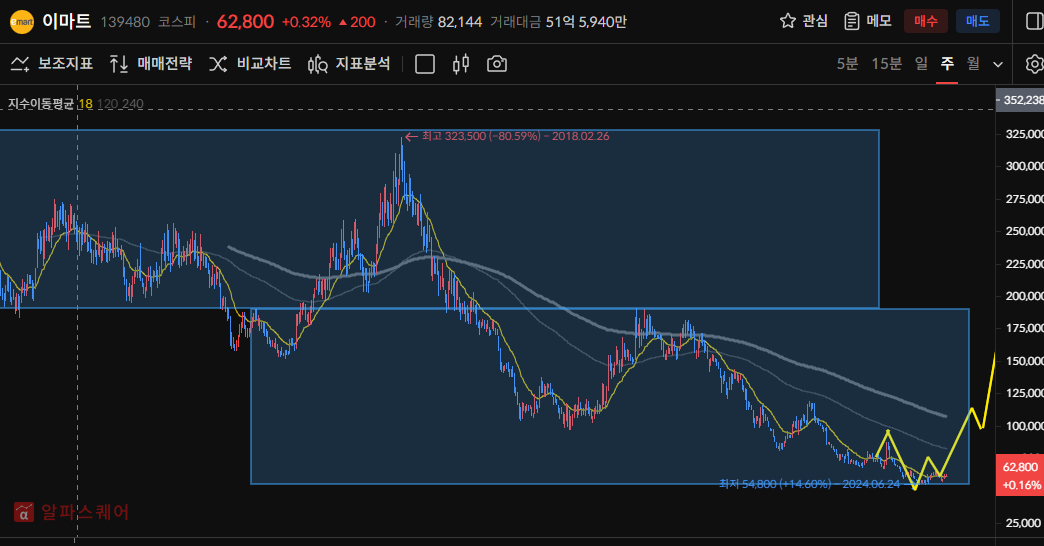Viewport: 1044px width, 546px height.
Task: Switch to 일 daily interval
Action: (x=921, y=64)
